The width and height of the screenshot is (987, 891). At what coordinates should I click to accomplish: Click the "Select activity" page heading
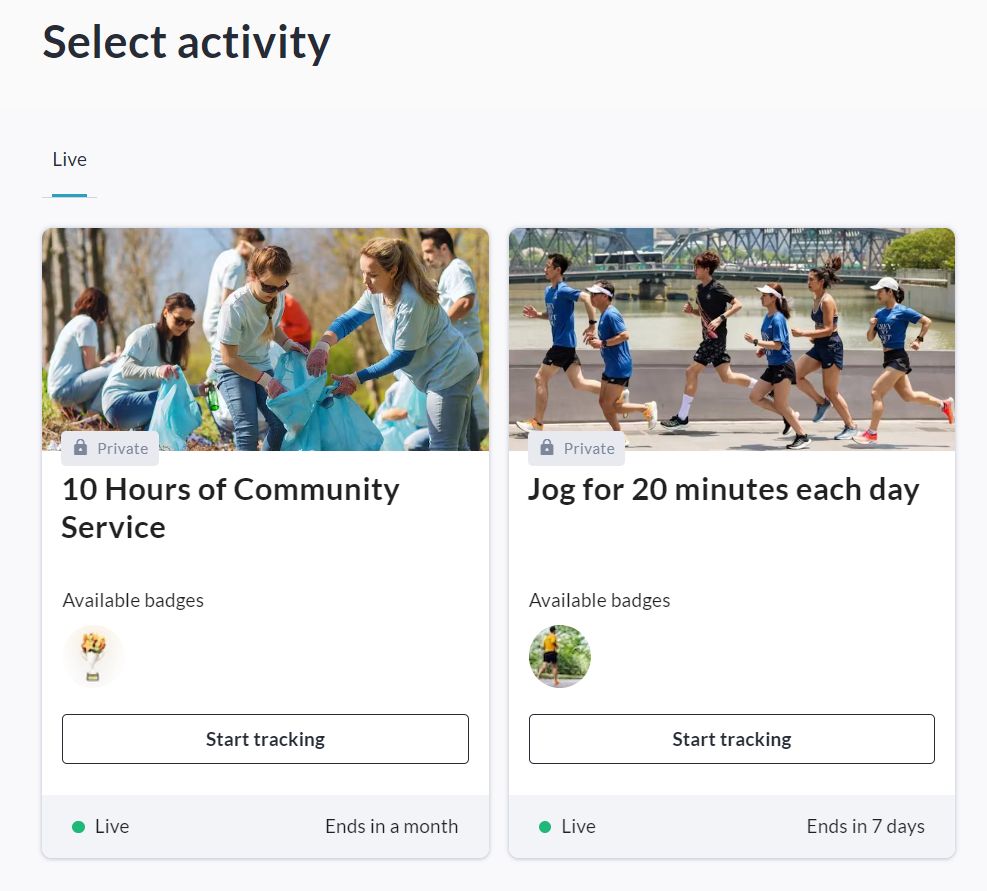tap(186, 42)
